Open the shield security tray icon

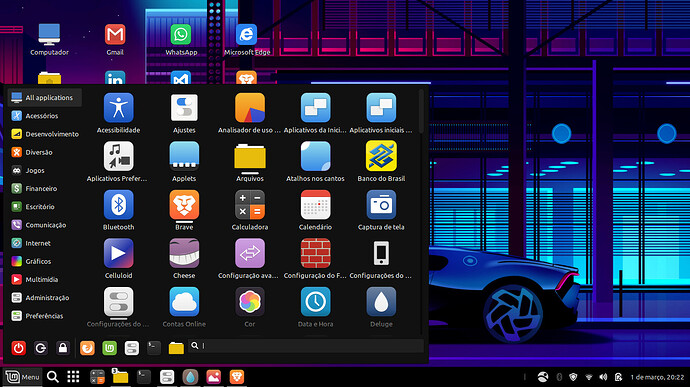[x=573, y=377]
